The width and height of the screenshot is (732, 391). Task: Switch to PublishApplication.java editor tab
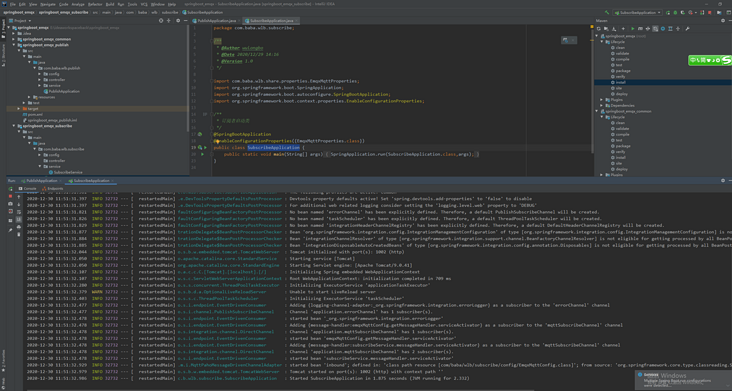coord(217,21)
